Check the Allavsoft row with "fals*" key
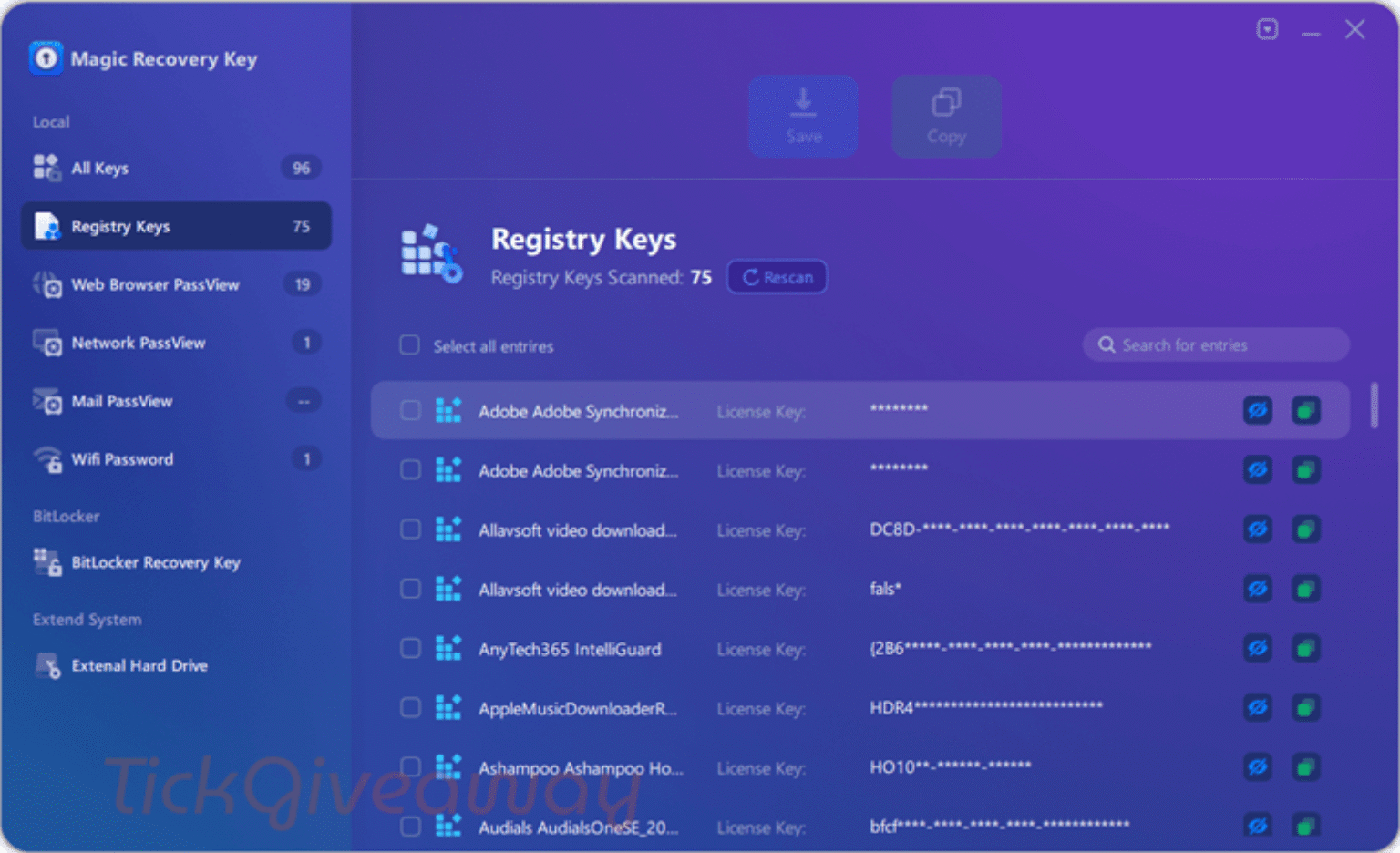 pos(411,590)
